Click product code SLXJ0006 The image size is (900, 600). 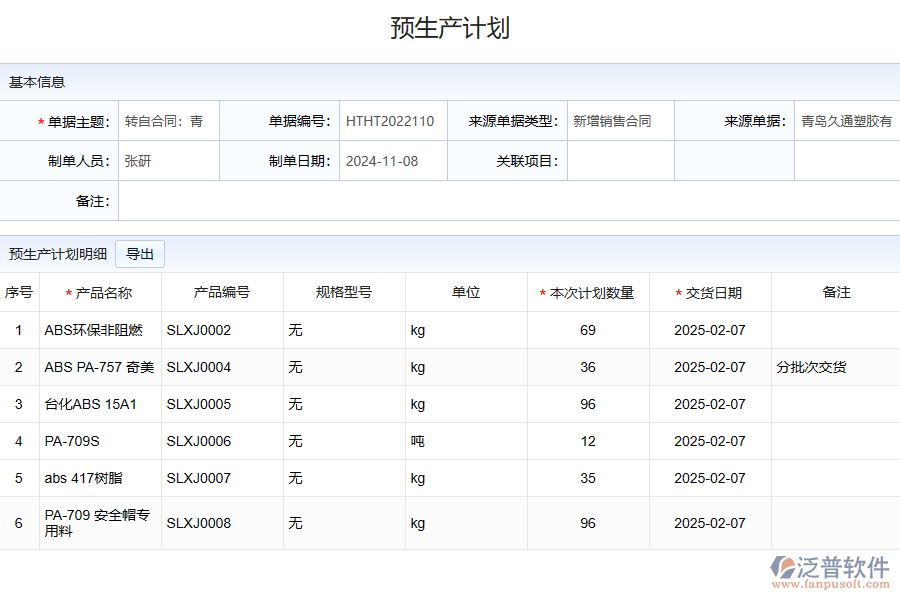coord(199,441)
